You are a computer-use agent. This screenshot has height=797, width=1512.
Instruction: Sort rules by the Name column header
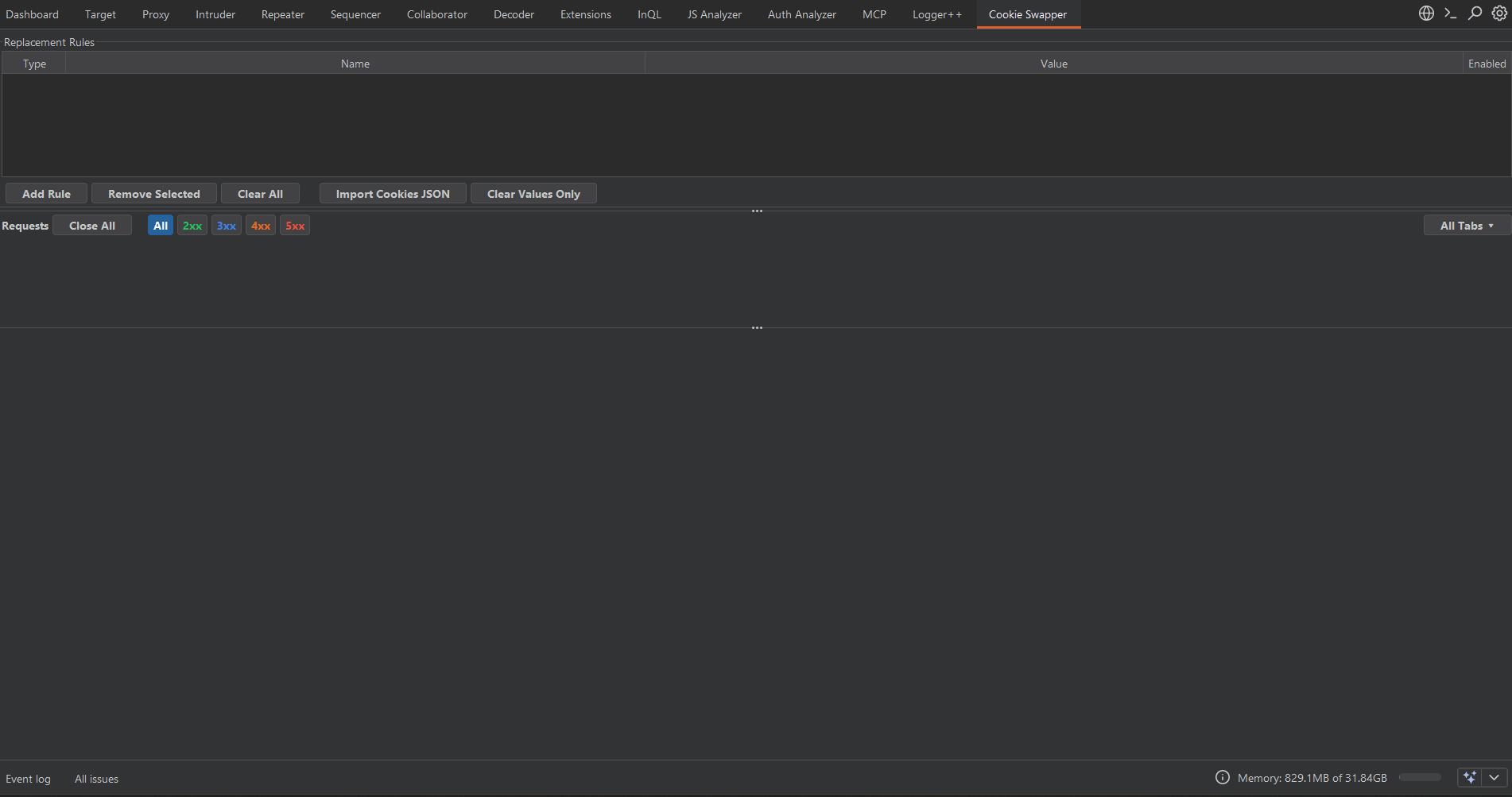pos(355,64)
